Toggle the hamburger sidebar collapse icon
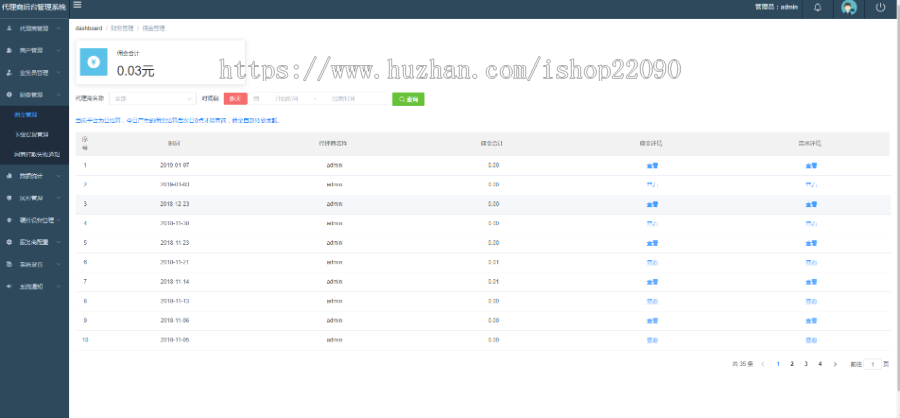 (77, 6)
